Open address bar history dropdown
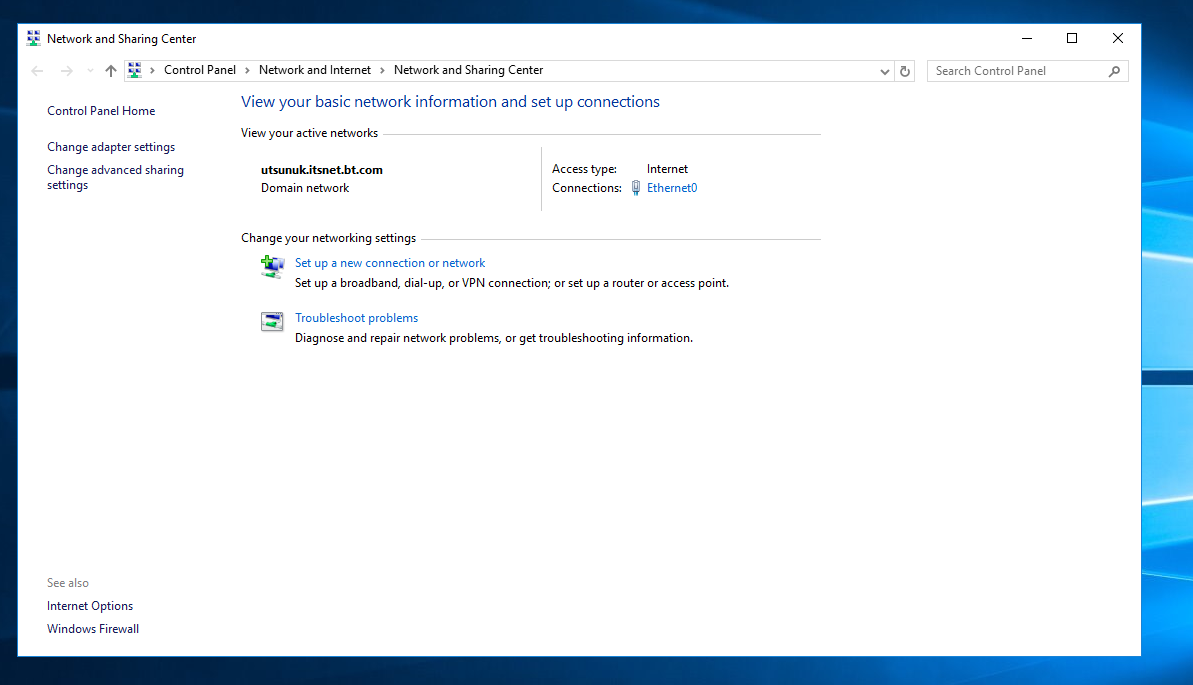 pos(885,72)
